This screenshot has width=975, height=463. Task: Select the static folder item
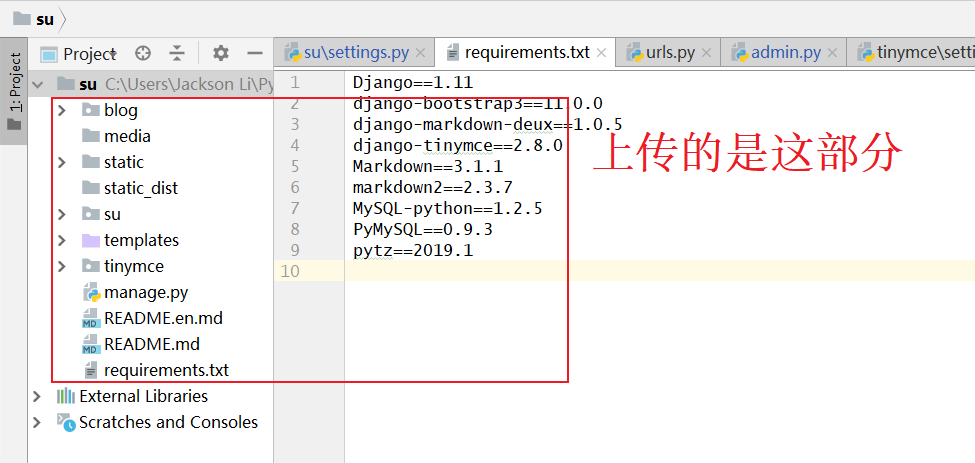(x=124, y=162)
